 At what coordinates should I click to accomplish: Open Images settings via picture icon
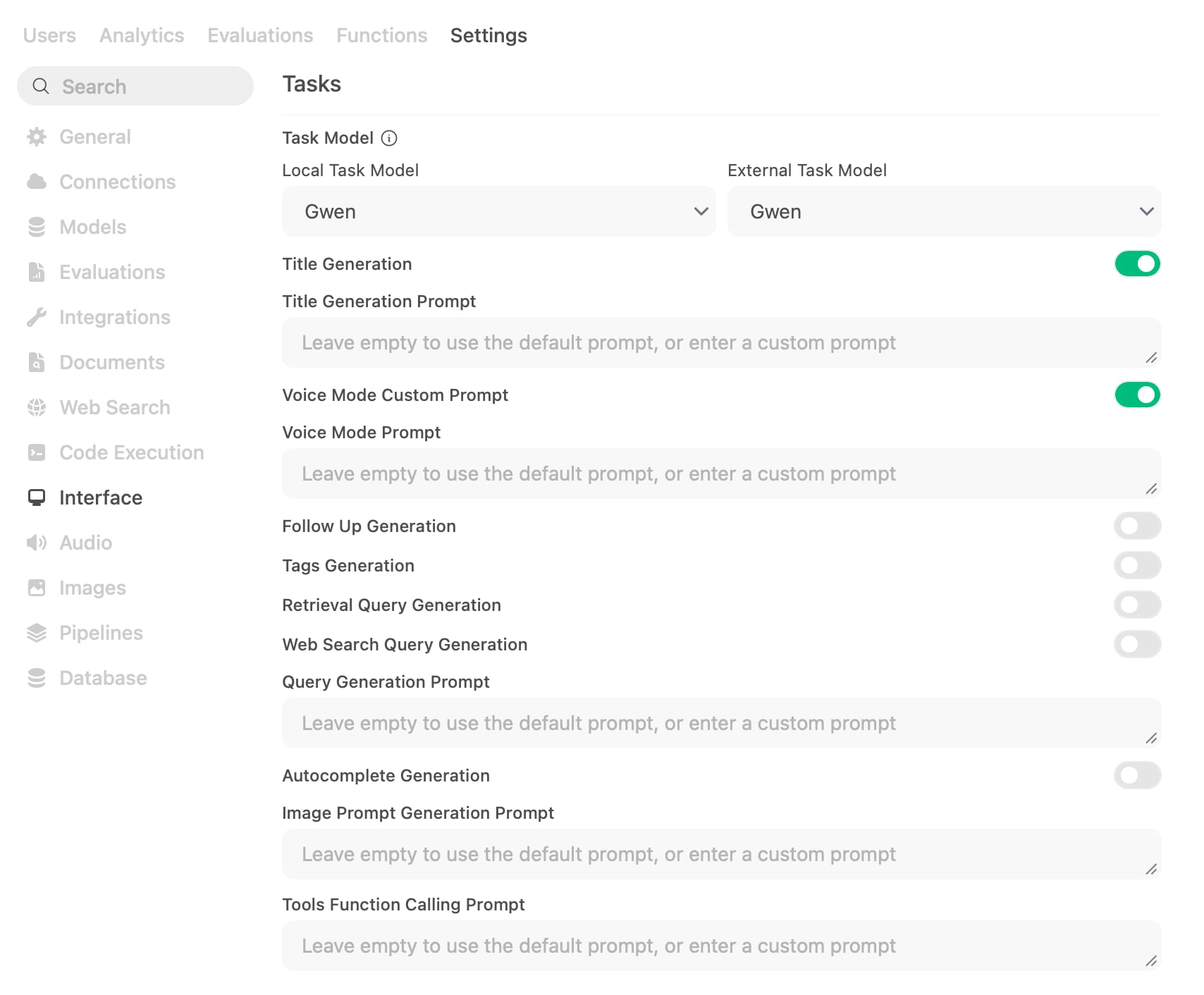coord(37,588)
